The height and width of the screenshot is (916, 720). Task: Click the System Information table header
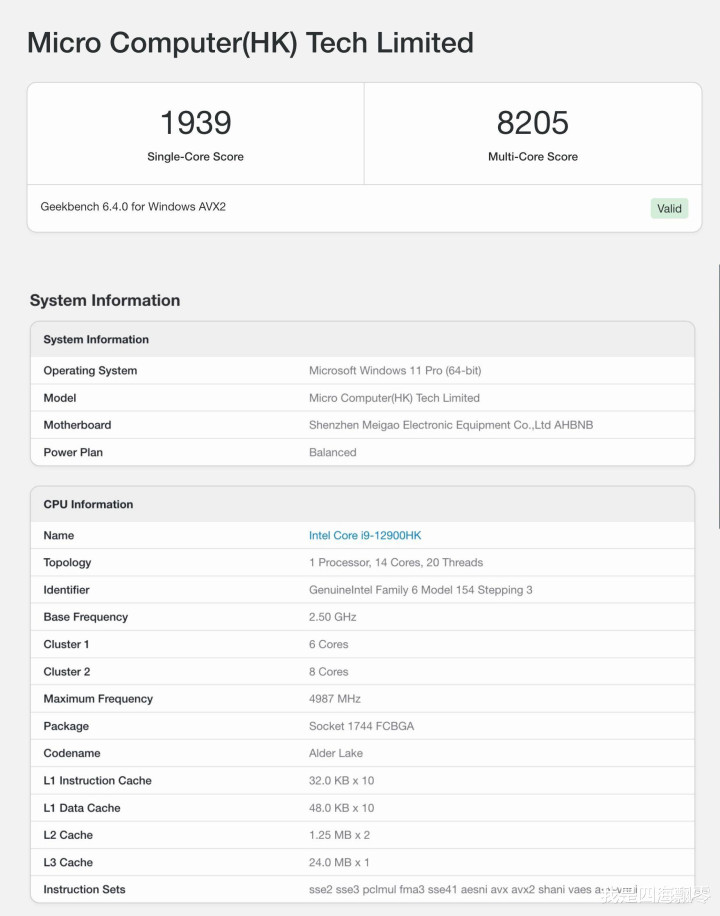pyautogui.click(x=362, y=339)
